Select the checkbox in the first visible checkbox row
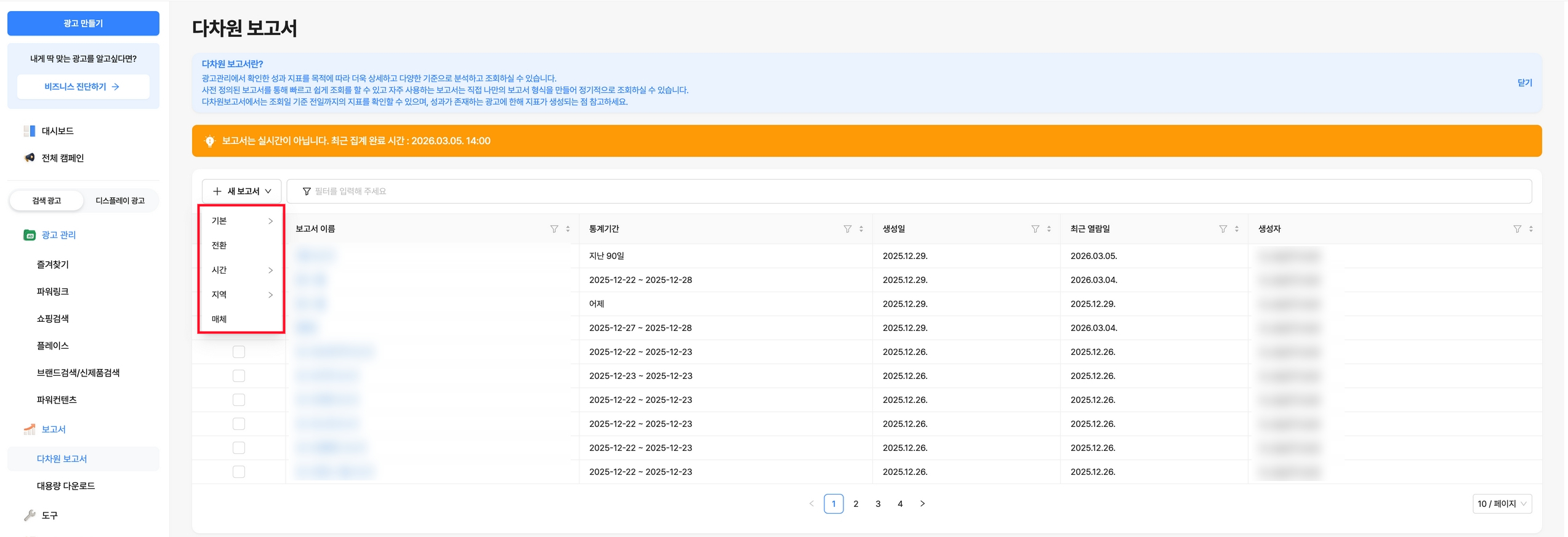This screenshot has width=1568, height=537. coord(239,352)
